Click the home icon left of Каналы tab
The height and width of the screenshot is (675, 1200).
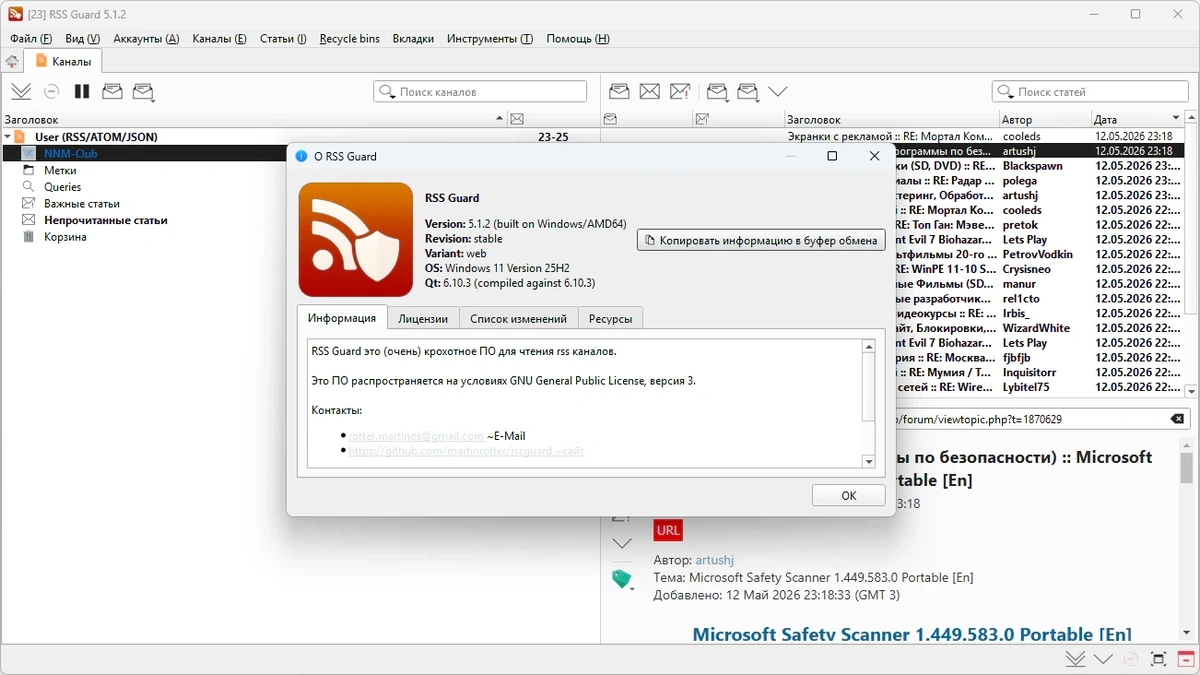click(12, 61)
